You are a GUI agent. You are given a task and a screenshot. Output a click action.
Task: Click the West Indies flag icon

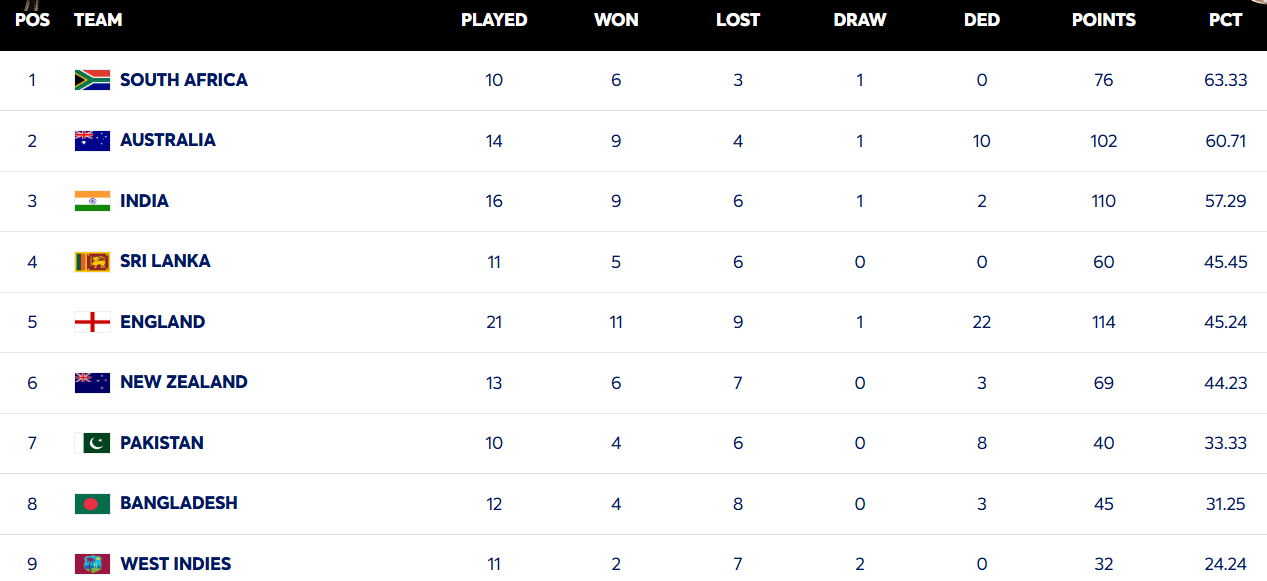tap(92, 564)
